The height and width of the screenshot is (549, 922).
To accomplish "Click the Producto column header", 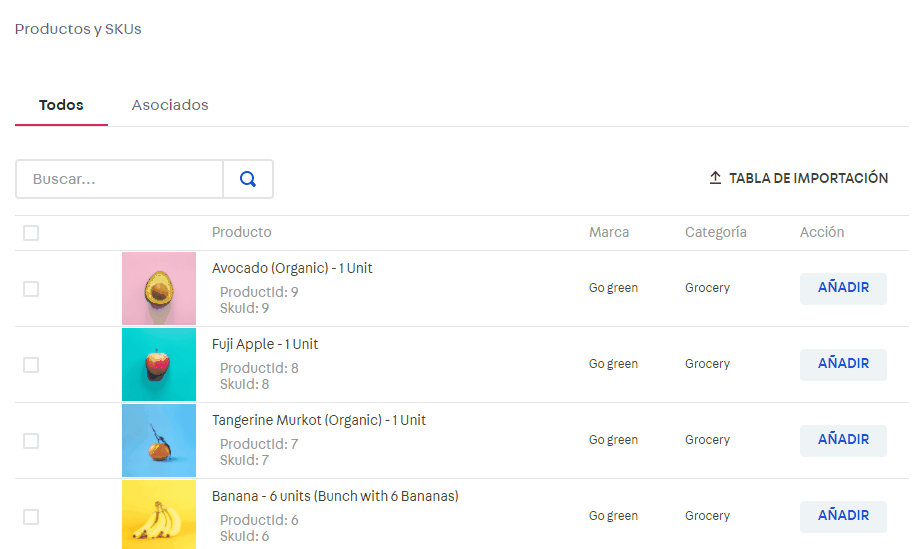I will pyautogui.click(x=241, y=232).
